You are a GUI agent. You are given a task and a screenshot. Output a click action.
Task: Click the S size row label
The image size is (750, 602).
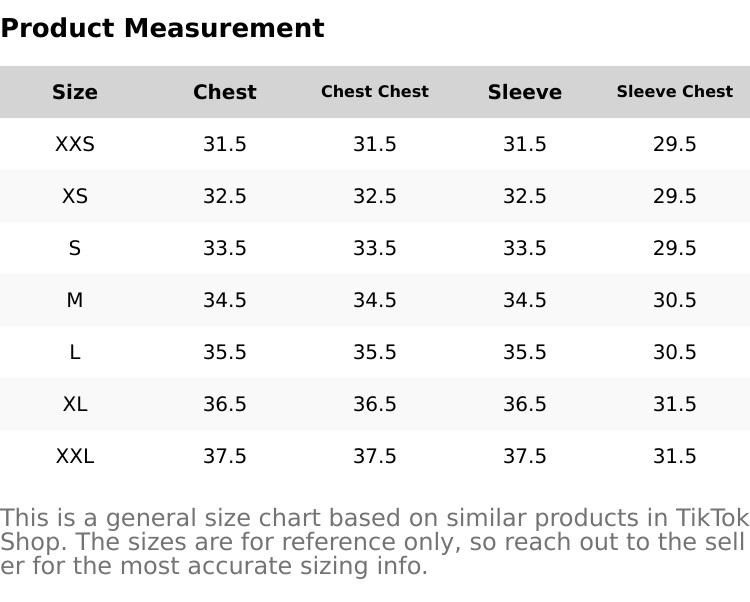(x=75, y=249)
